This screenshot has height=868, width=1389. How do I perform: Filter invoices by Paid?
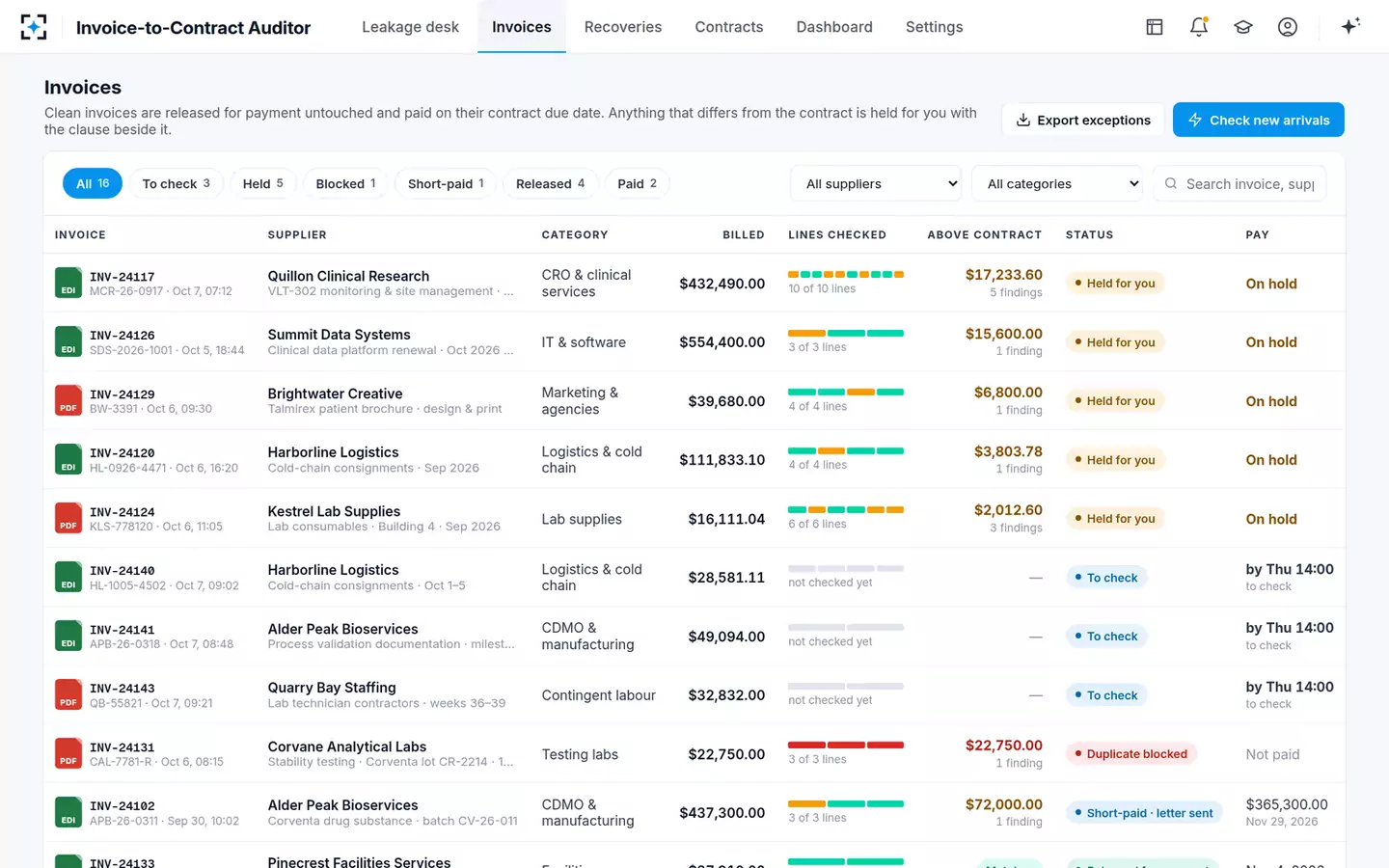click(x=637, y=183)
